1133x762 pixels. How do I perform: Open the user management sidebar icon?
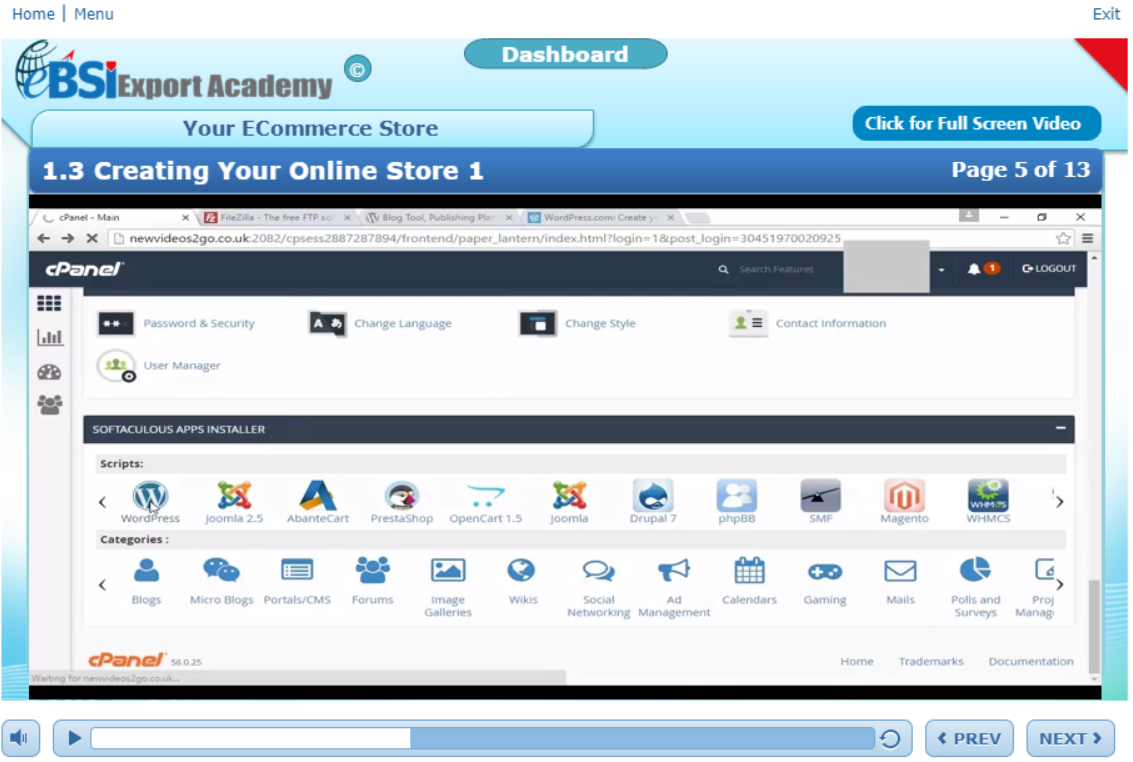49,405
